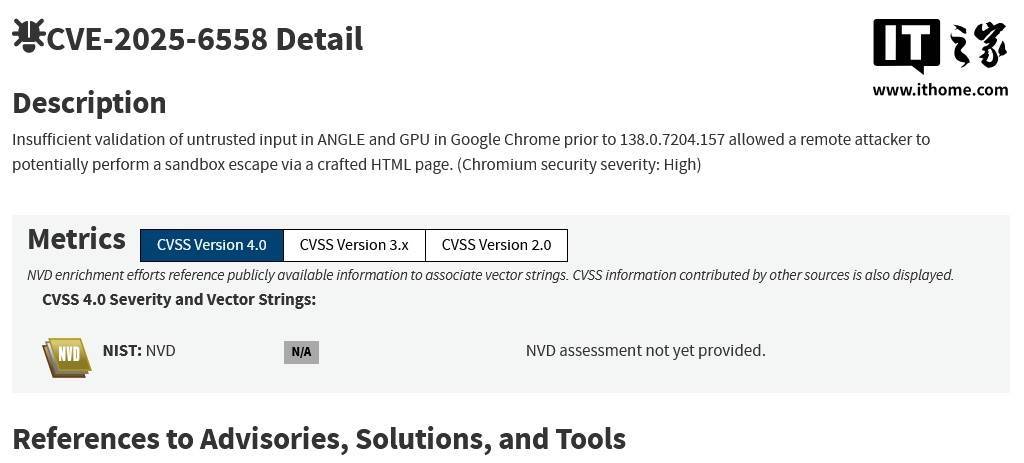Click the gray N/A severity badge
Viewport: 1024px width, 463px height.
click(x=301, y=352)
